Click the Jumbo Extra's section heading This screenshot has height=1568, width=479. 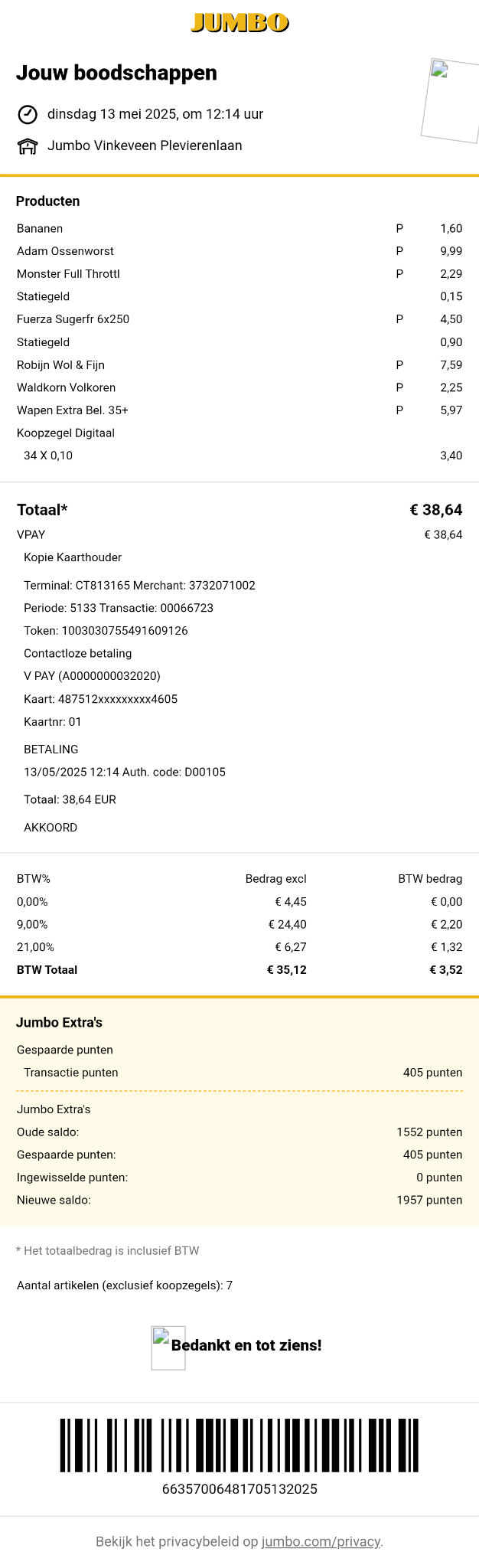coord(59,1023)
